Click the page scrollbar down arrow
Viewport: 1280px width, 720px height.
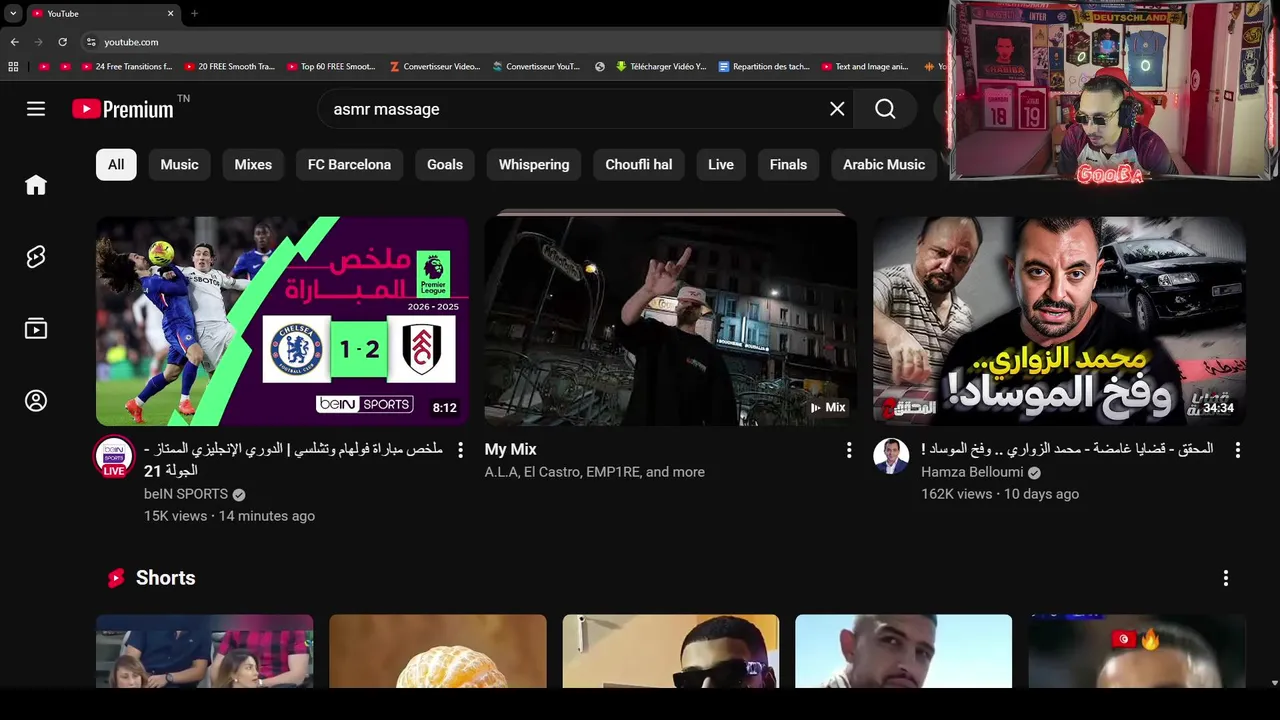click(x=1273, y=683)
